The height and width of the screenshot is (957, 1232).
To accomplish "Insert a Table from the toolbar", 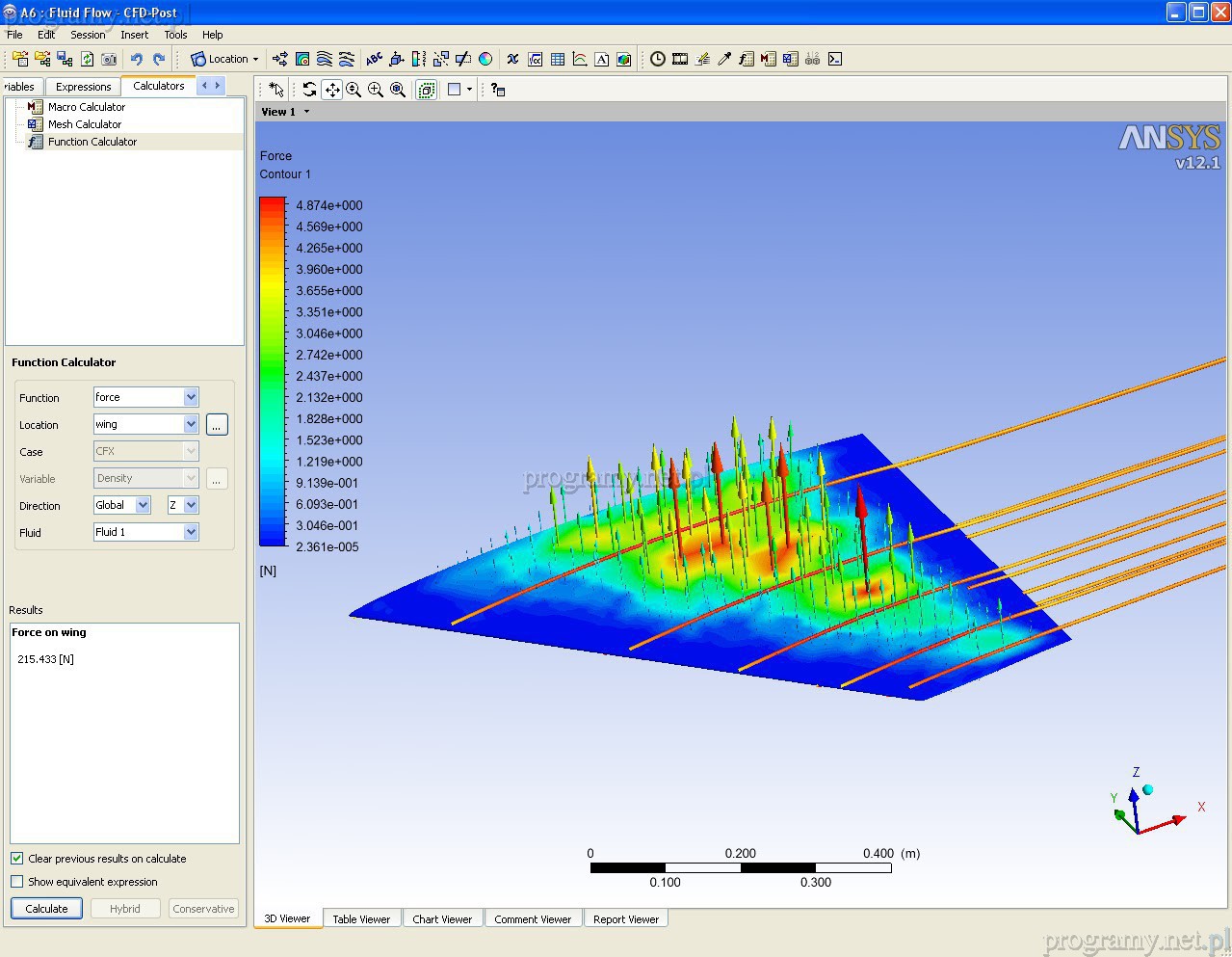I will pyautogui.click(x=558, y=59).
